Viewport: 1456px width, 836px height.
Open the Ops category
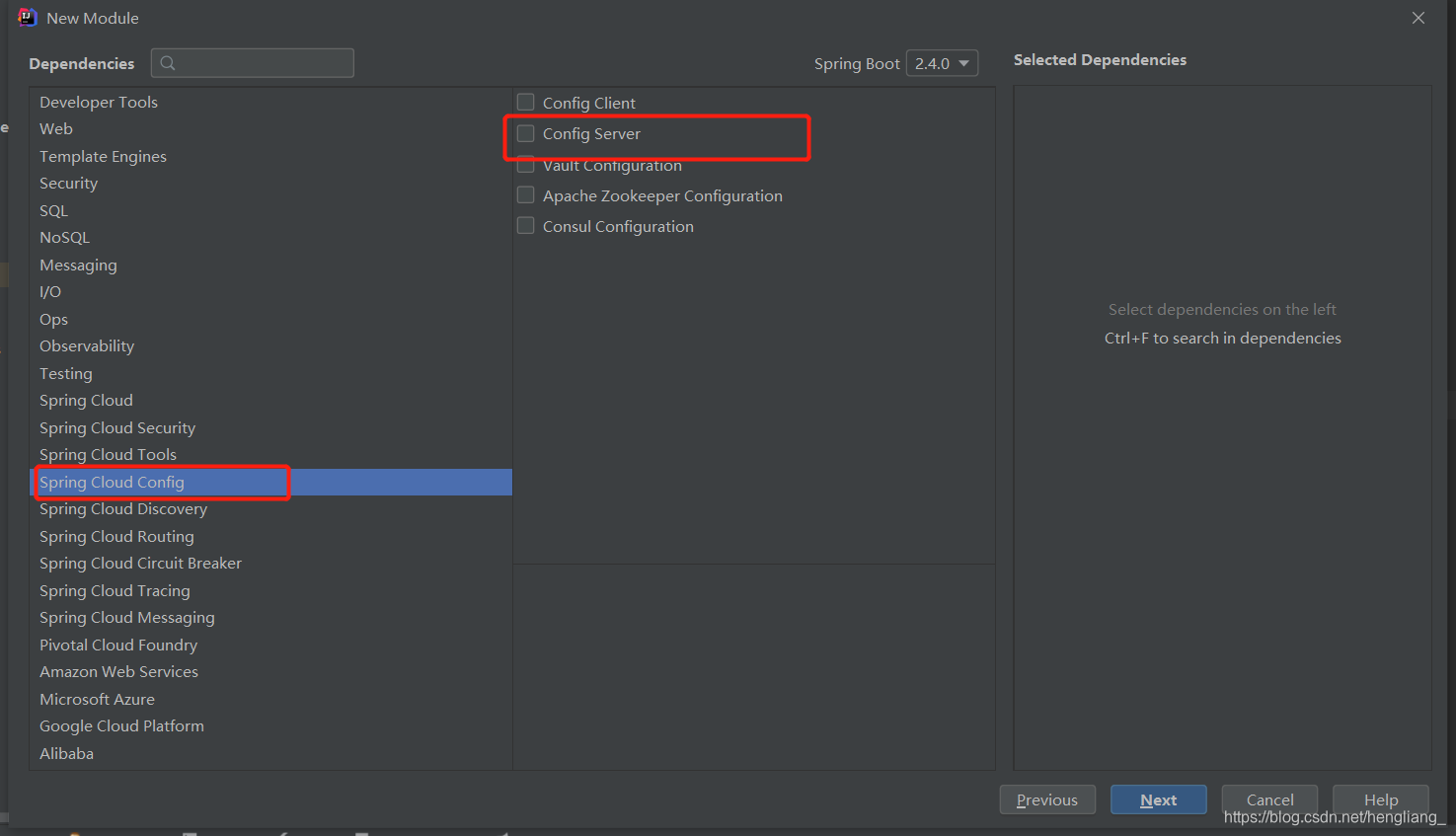click(270, 319)
